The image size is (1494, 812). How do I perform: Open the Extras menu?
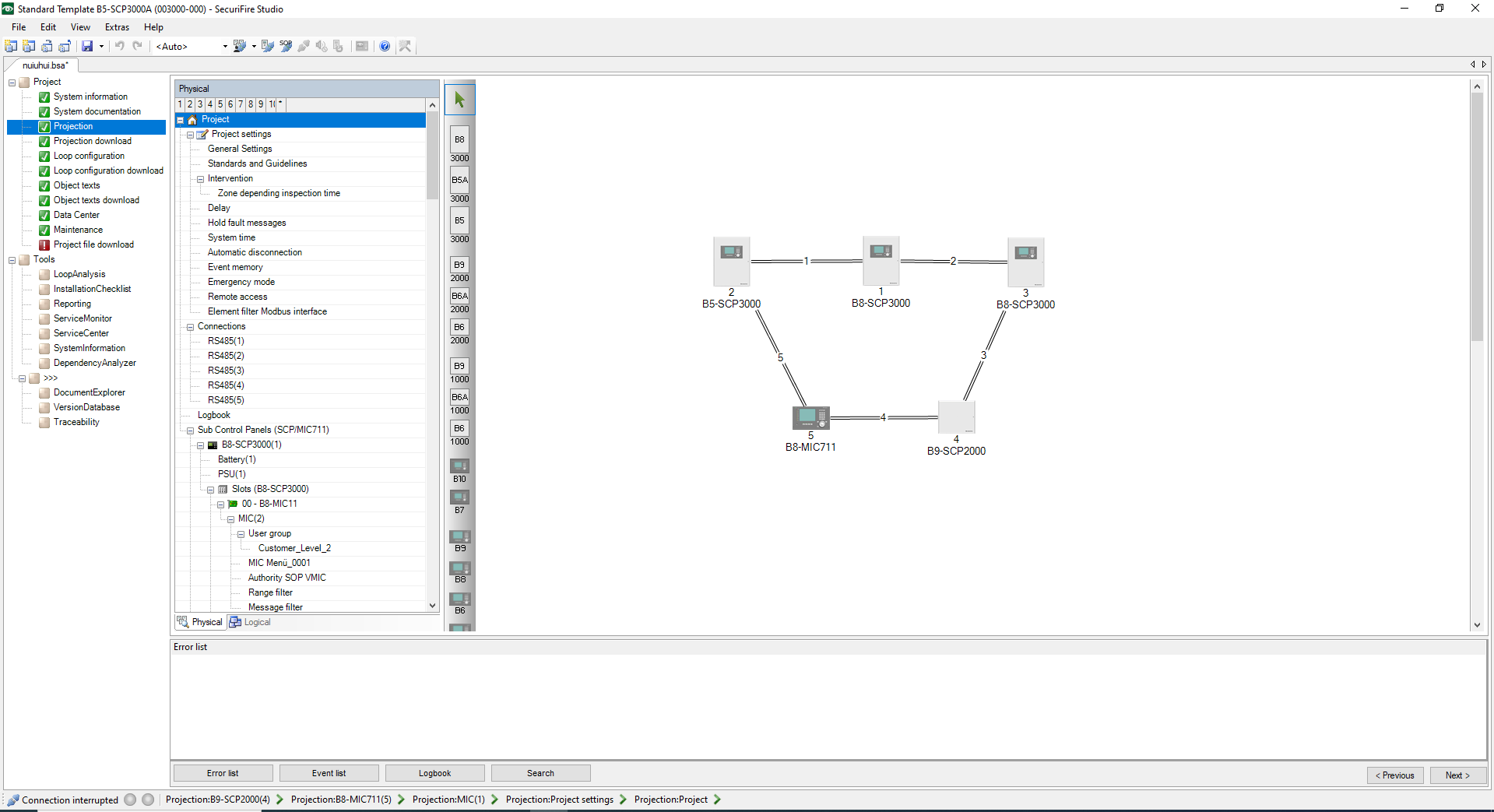point(117,27)
